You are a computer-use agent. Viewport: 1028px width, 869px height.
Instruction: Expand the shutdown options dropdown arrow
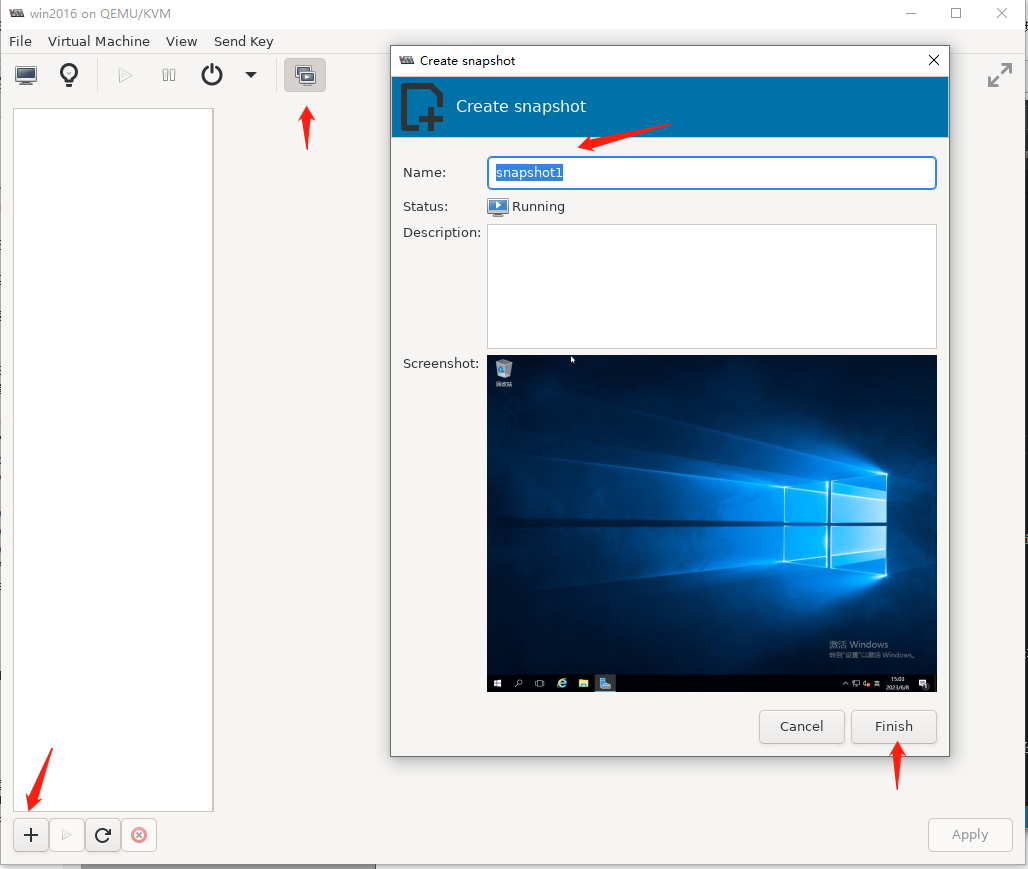point(251,75)
